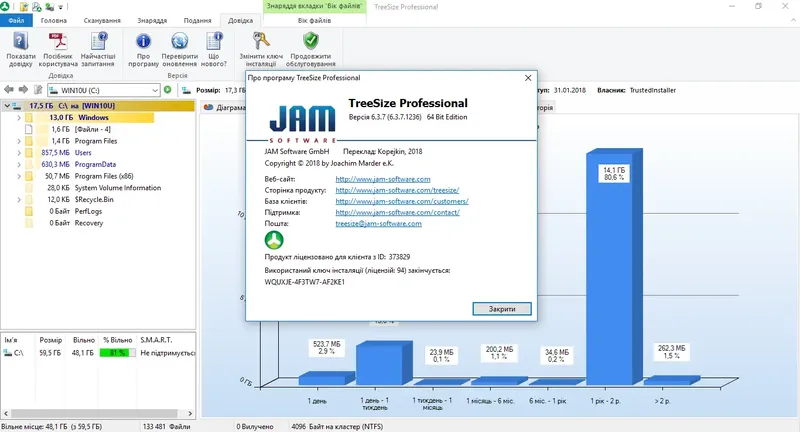Image resolution: width=800 pixels, height=432 pixels.
Task: Expand the Program Files (x86) node
Action: (19, 176)
